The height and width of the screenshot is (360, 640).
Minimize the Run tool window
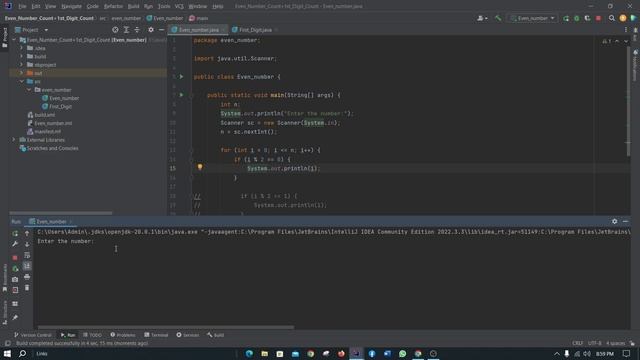tap(625, 221)
